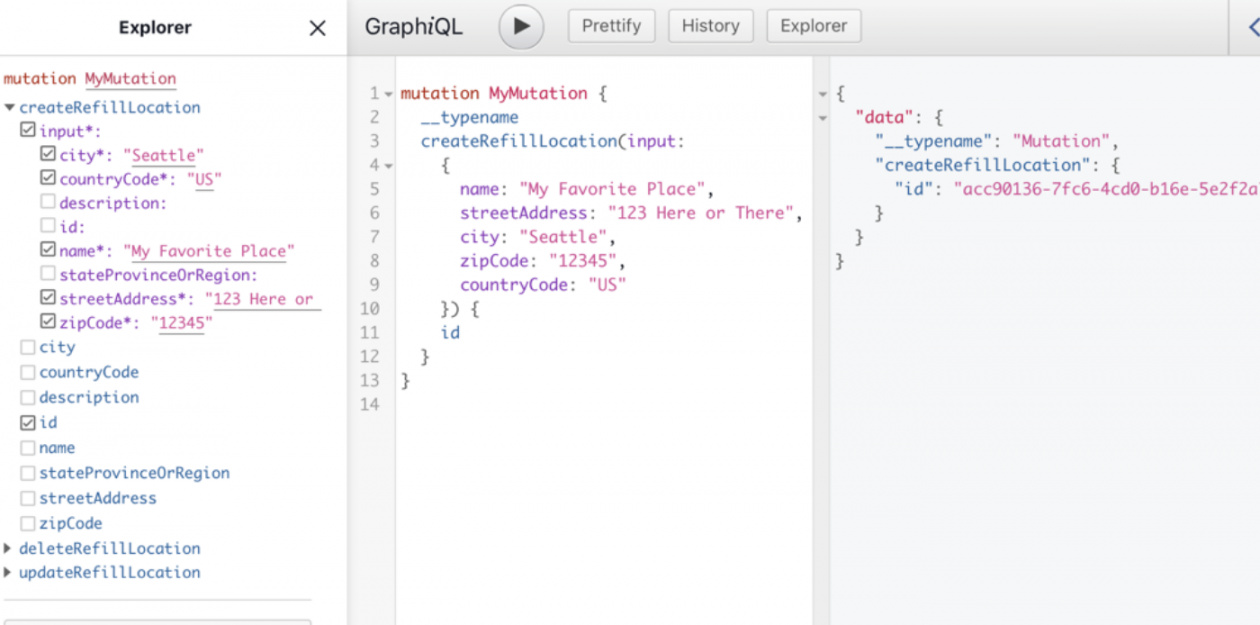Click the MyMutation name in Explorer
Screen dimensions: 1260x625
(x=130, y=79)
